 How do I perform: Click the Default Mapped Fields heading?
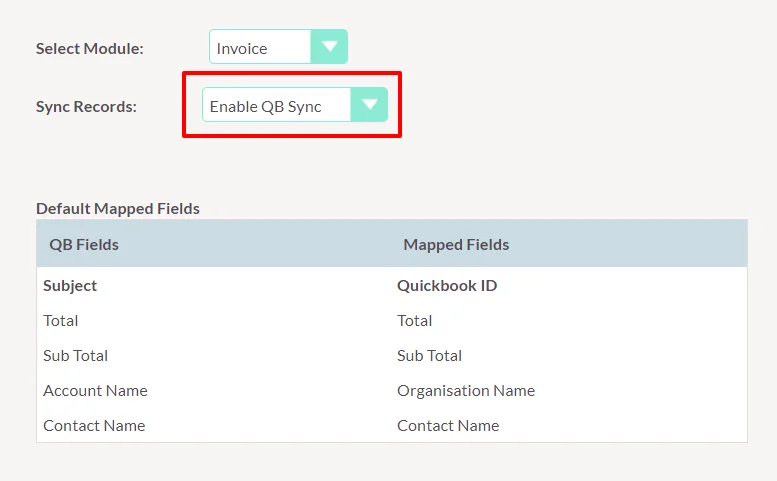pos(118,209)
